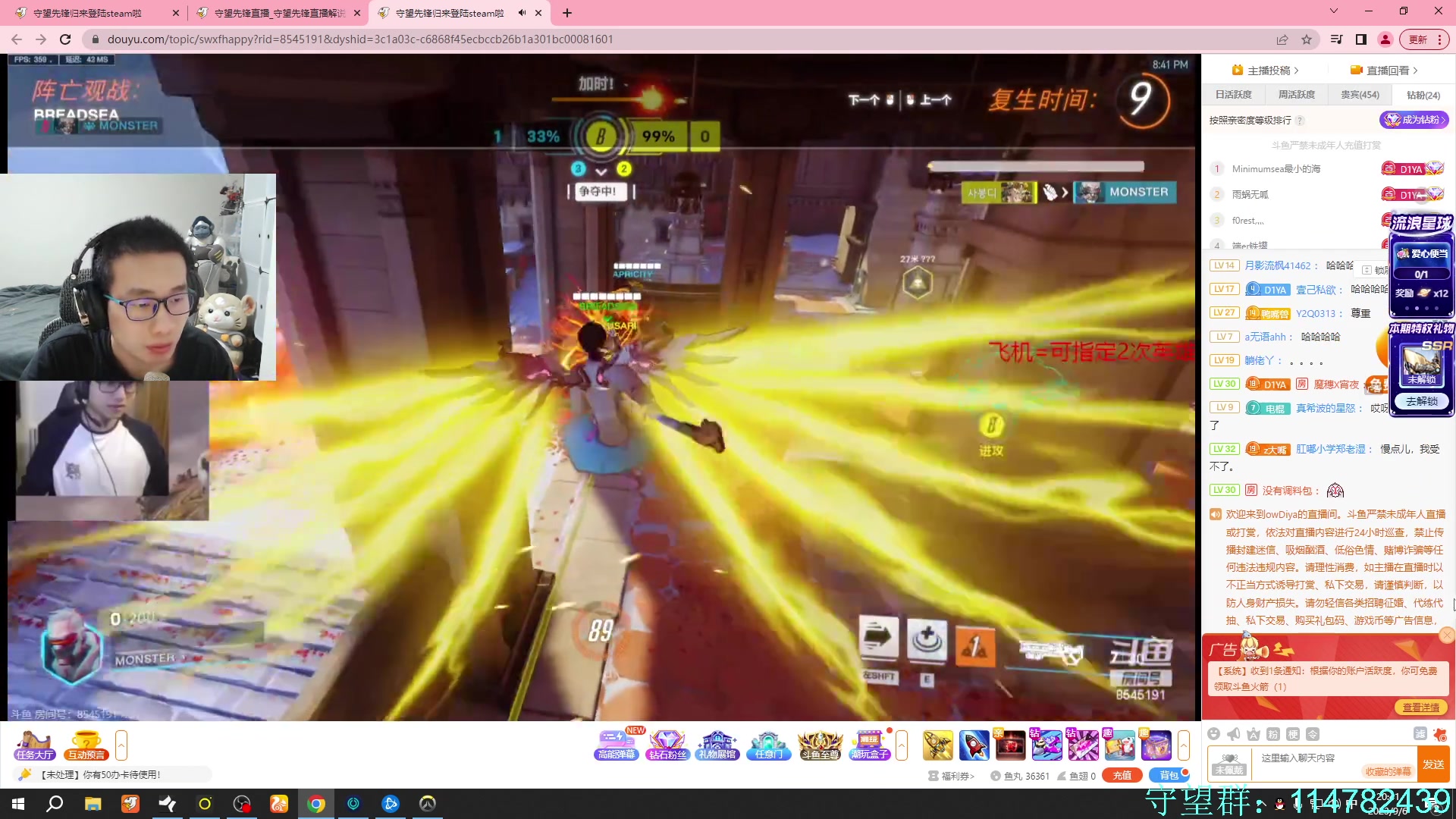Click 查看详情 in the ad notice
Image resolution: width=1456 pixels, height=819 pixels.
click(x=1420, y=708)
